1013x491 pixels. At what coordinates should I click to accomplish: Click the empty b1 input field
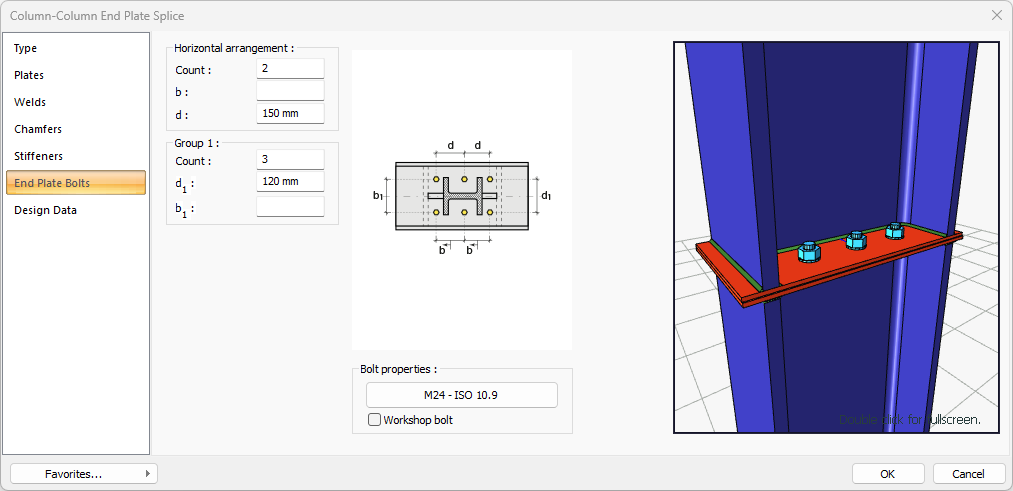point(290,207)
